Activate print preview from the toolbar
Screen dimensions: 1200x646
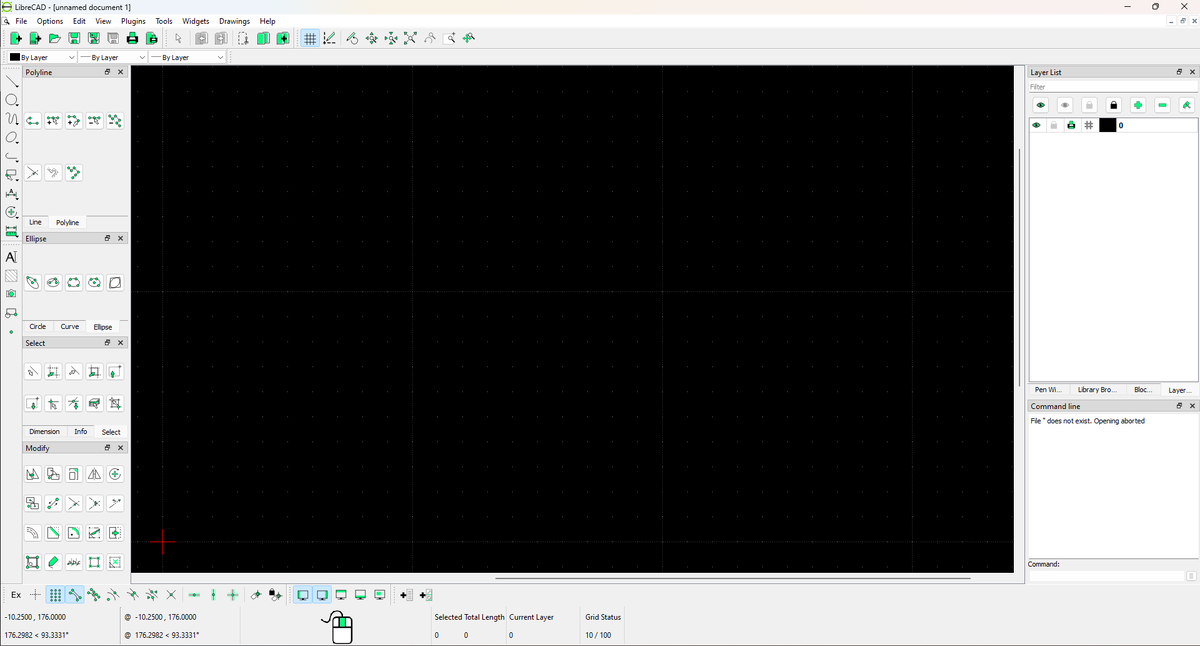153,38
